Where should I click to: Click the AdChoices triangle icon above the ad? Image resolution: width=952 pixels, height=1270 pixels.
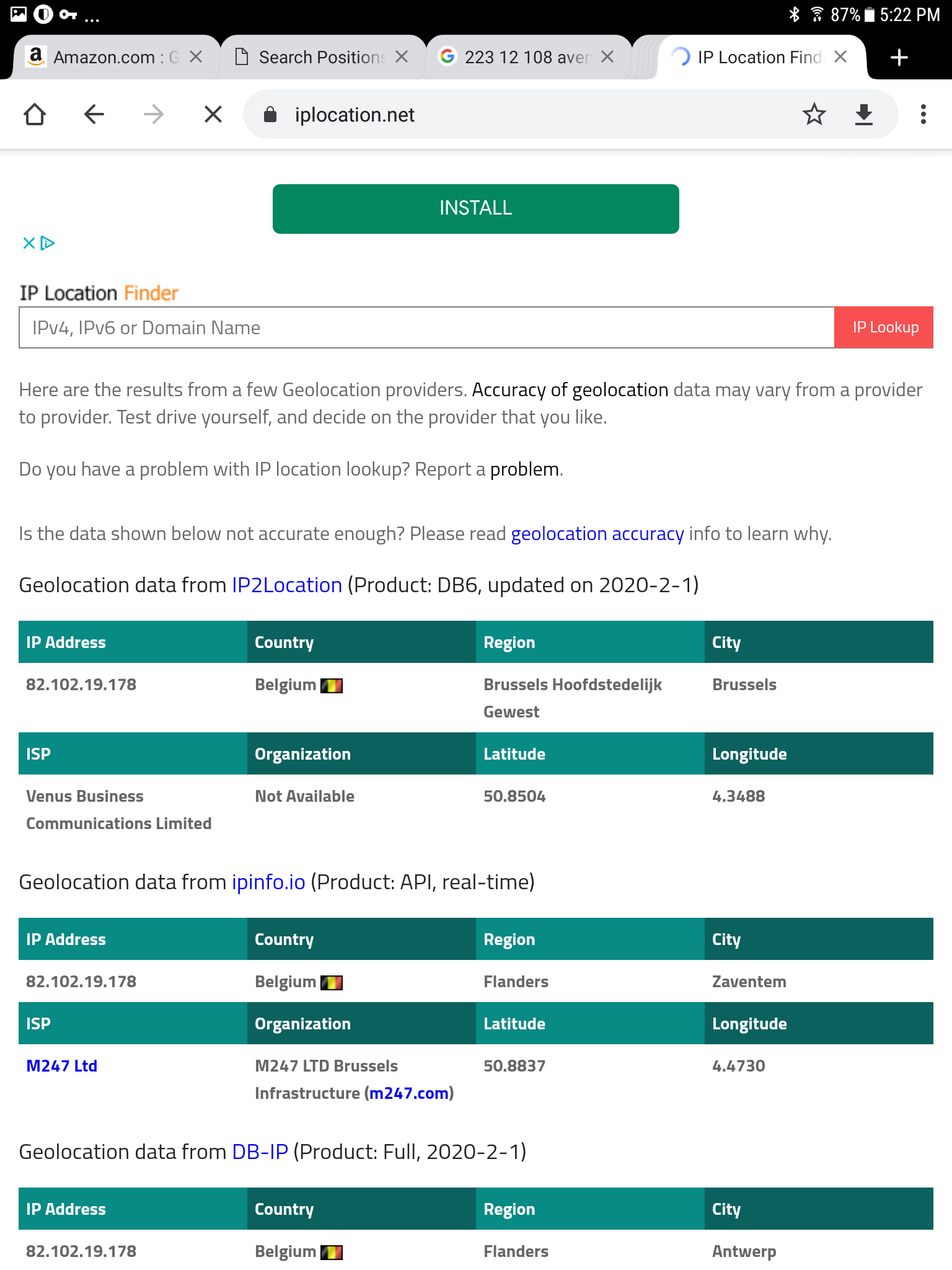(47, 243)
